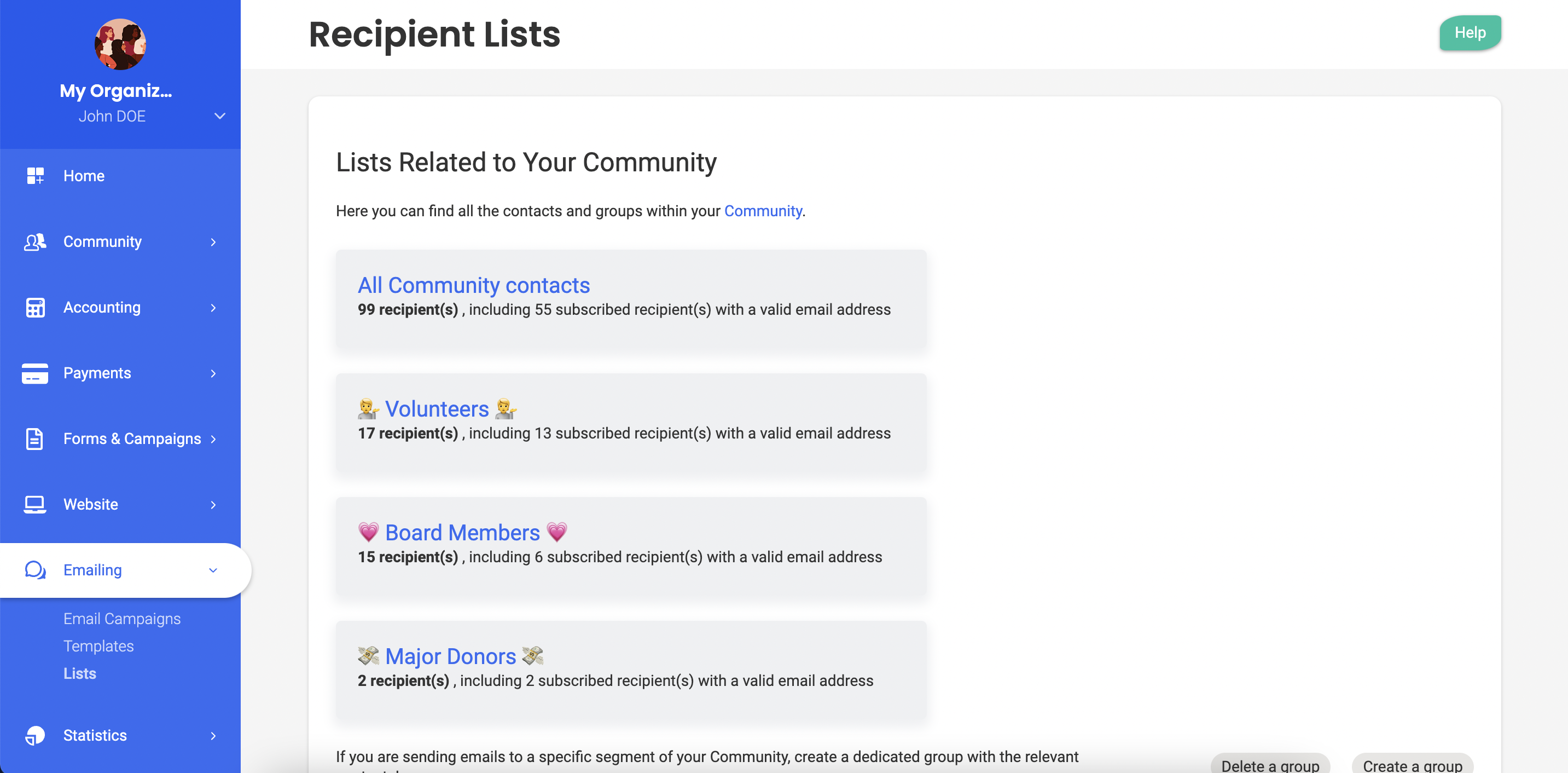Viewport: 1568px width, 773px height.
Task: Click the Create a group button
Action: [x=1412, y=764]
